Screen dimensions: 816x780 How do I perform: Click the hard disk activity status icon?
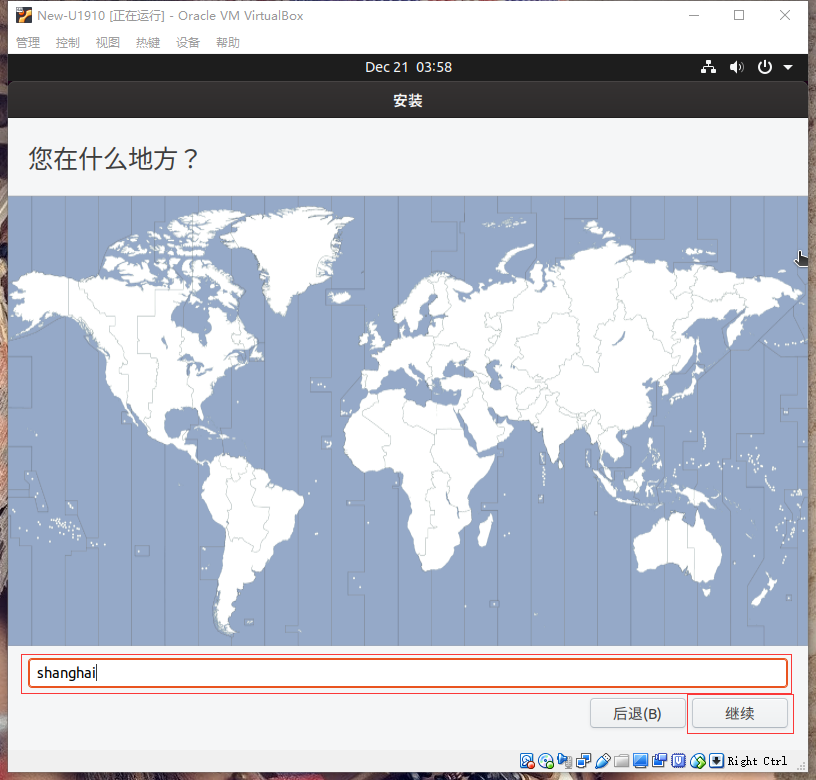(527, 761)
